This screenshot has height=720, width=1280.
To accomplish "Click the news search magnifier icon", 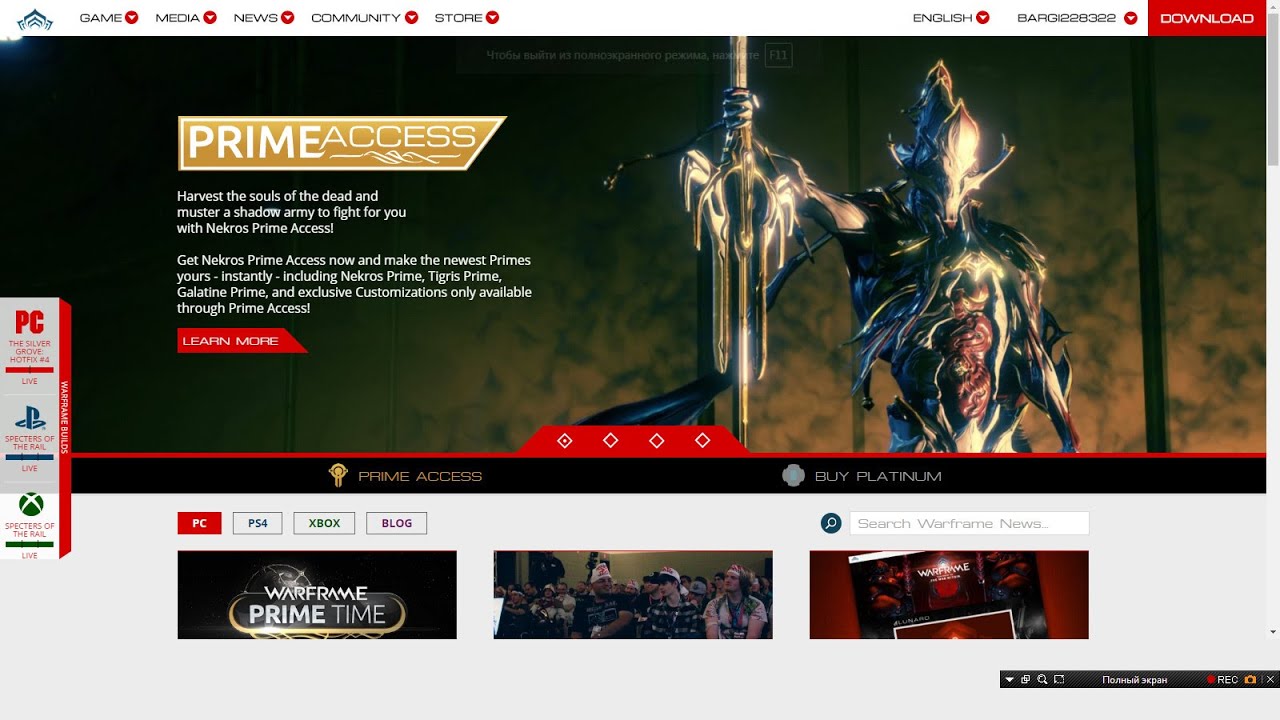I will click(831, 523).
